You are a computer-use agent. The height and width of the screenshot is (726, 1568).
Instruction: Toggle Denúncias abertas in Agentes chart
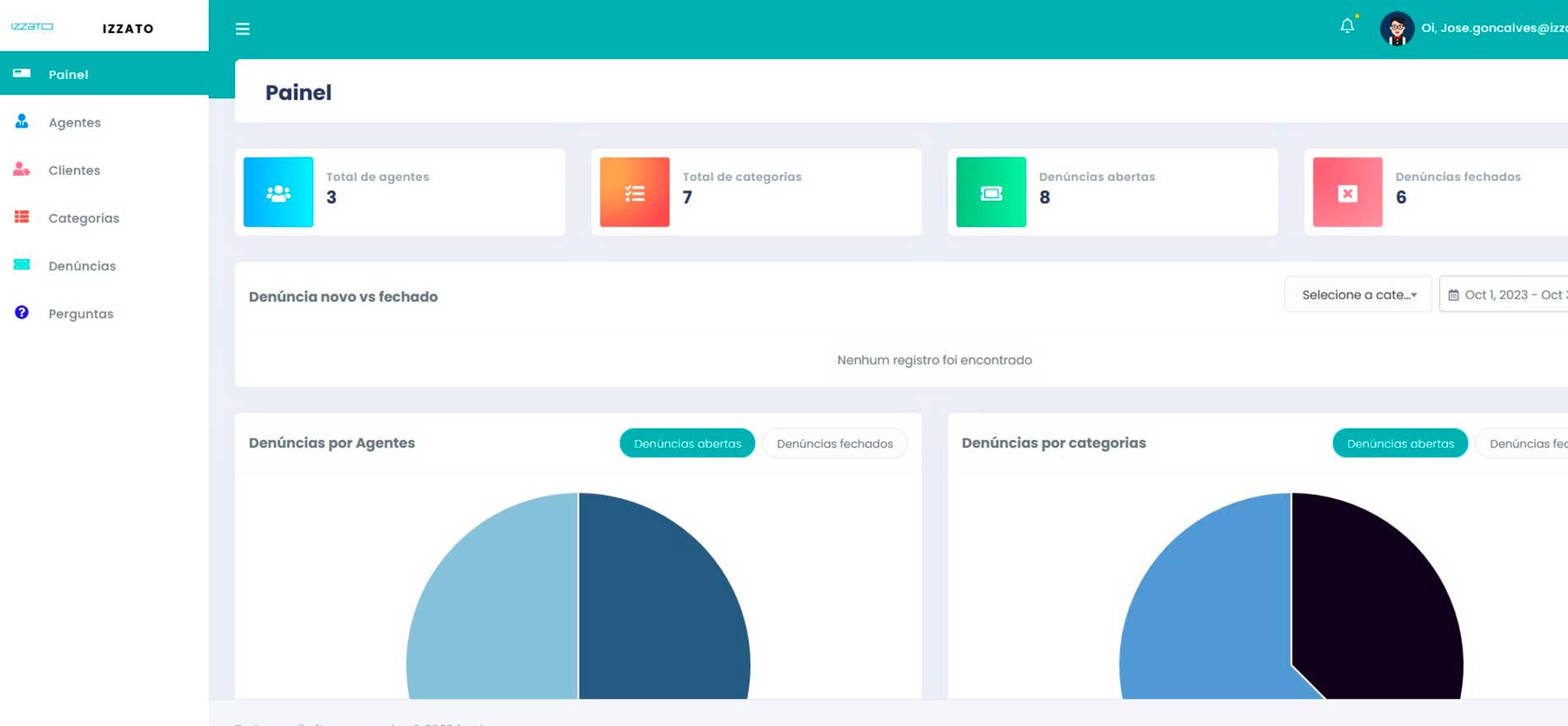pos(687,443)
